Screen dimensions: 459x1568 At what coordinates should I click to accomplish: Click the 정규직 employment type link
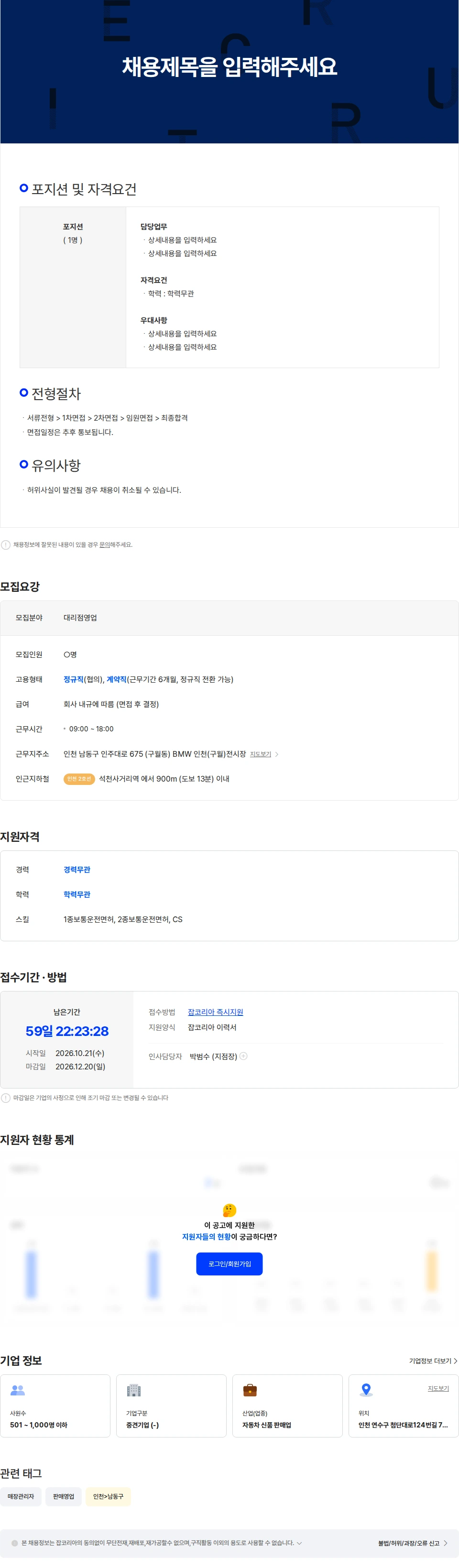(73, 679)
